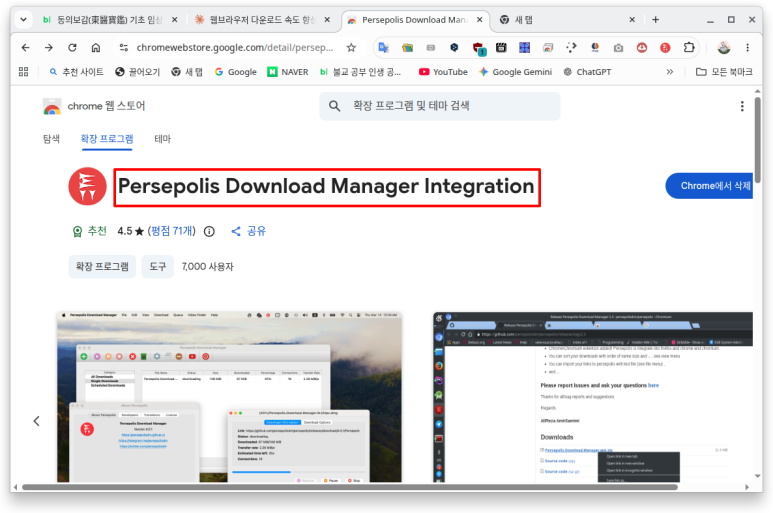773x513 pixels.
Task: Click the Google Translate extension icon
Action: [383, 47]
